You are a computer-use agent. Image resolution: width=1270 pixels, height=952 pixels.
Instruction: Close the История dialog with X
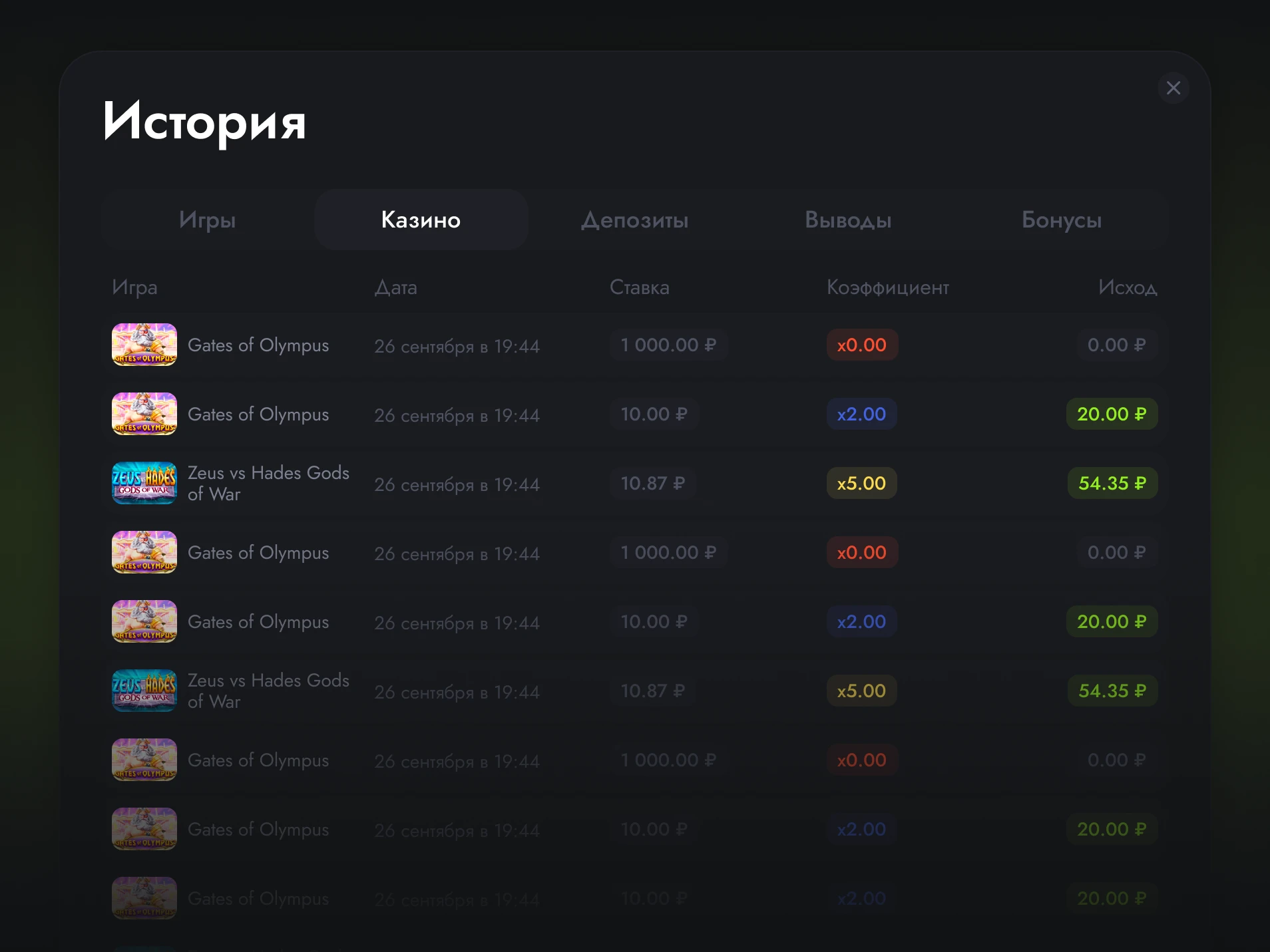point(1173,88)
